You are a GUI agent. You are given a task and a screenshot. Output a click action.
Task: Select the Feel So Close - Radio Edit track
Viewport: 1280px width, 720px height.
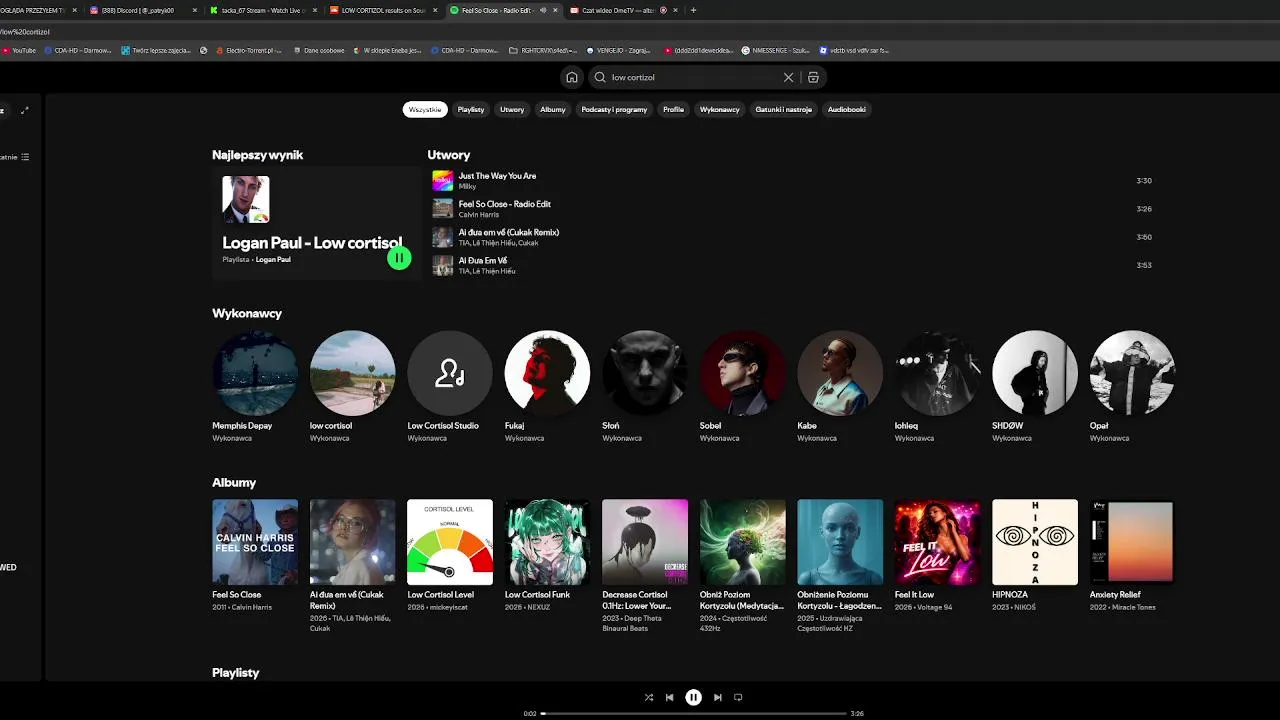point(505,204)
